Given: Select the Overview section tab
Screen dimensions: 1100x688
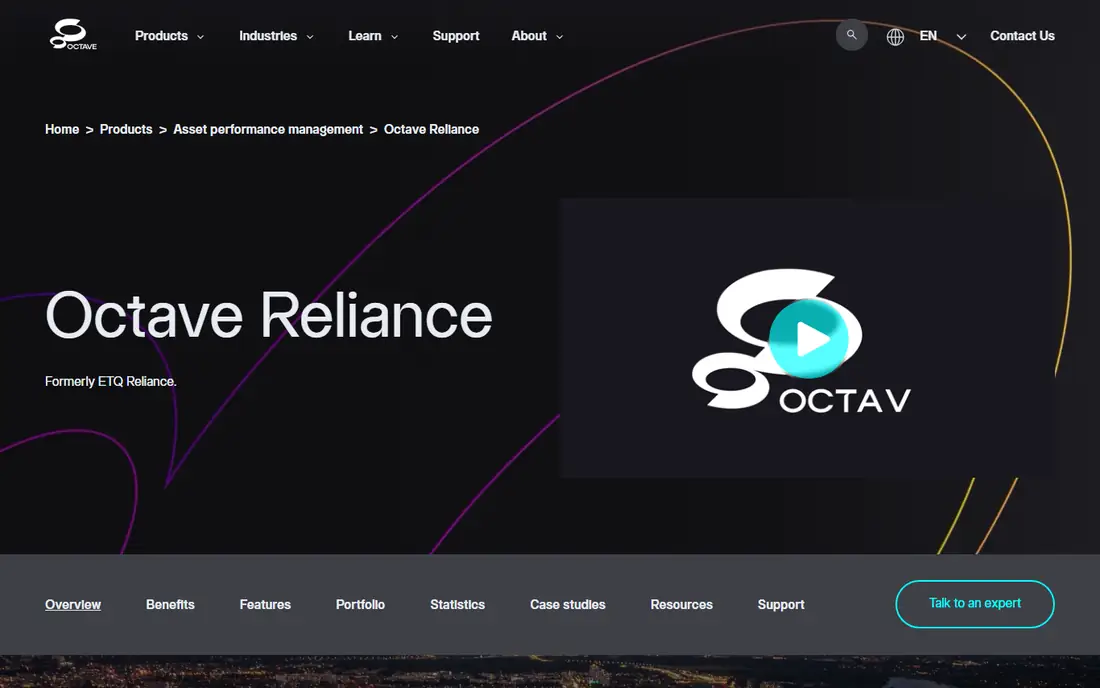Looking at the screenshot, I should tap(73, 605).
